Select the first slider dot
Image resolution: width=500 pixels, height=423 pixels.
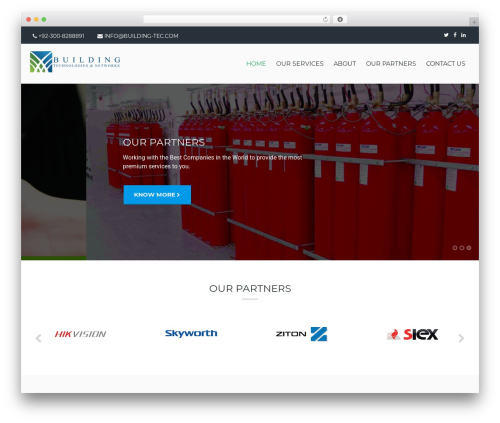pos(455,248)
